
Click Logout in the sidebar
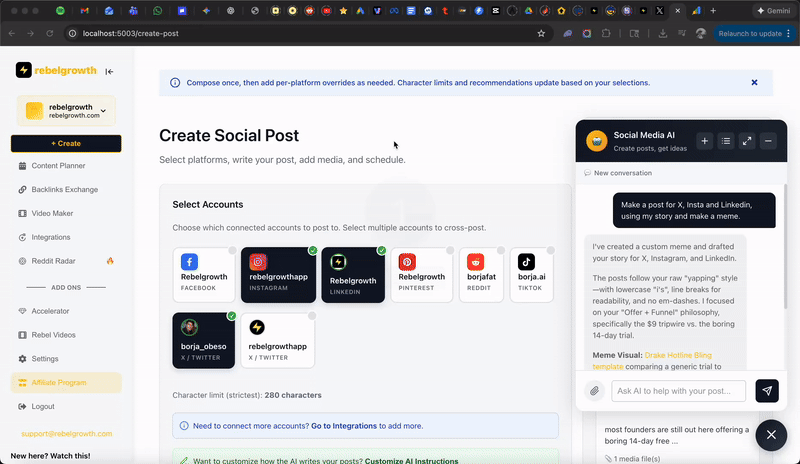43,406
